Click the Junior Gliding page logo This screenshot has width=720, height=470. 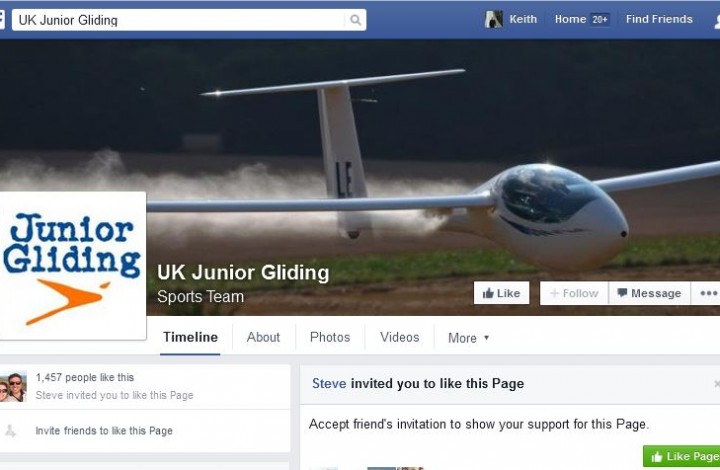[x=73, y=266]
